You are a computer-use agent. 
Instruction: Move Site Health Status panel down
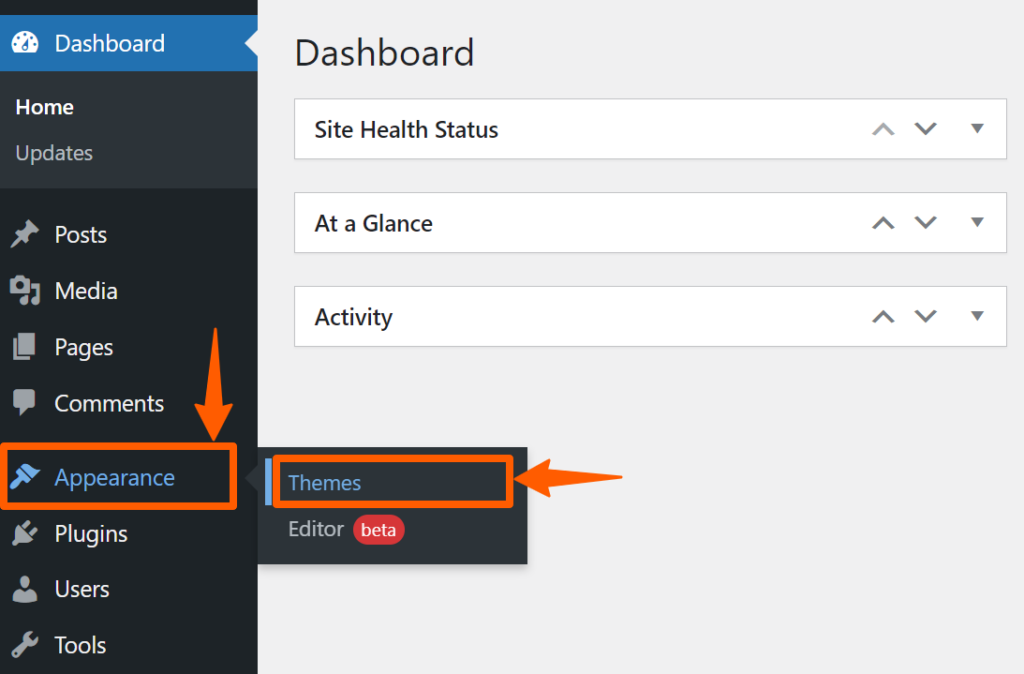pos(926,129)
